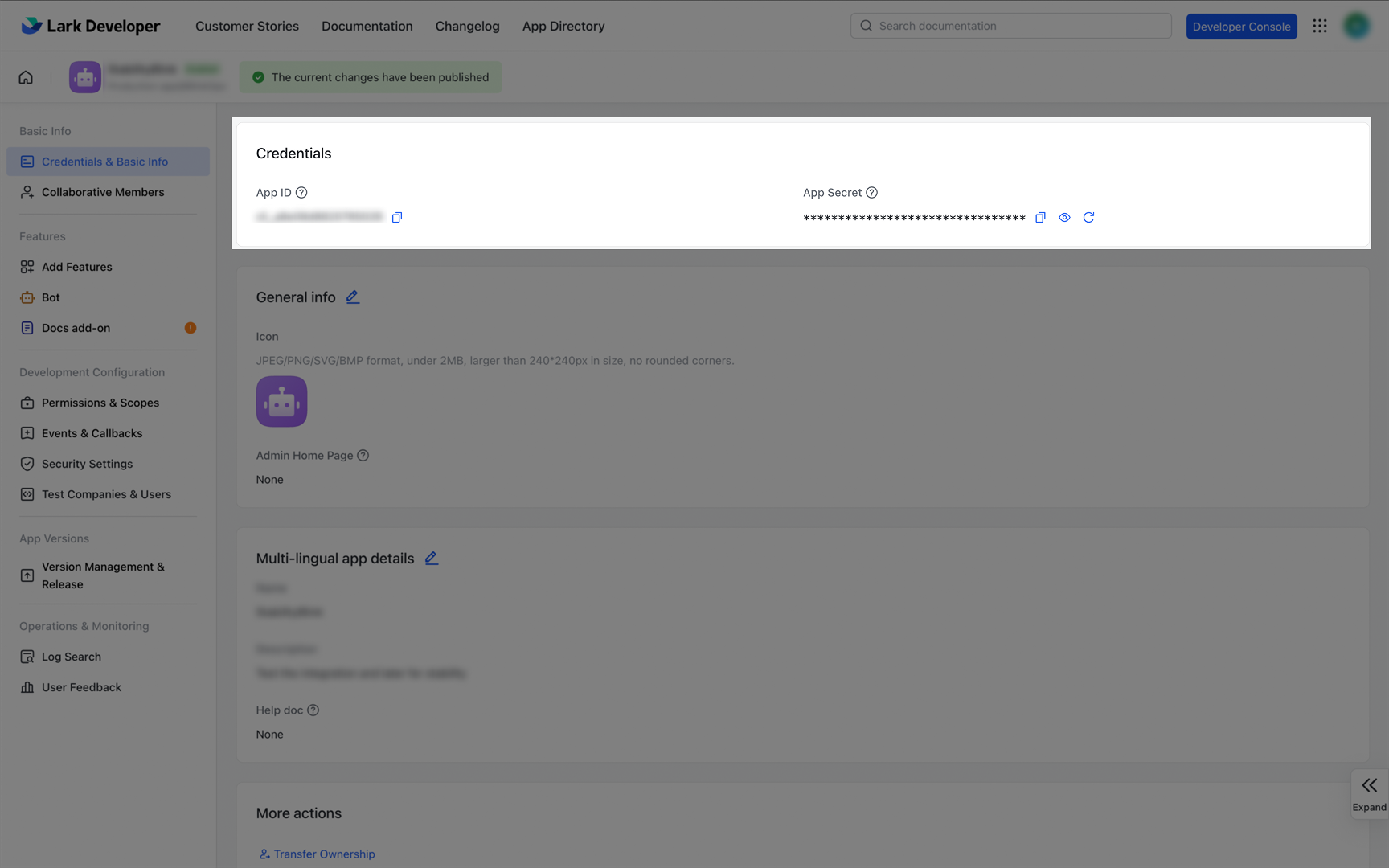Click the App Secret help icon
This screenshot has width=1389, height=868.
871,193
